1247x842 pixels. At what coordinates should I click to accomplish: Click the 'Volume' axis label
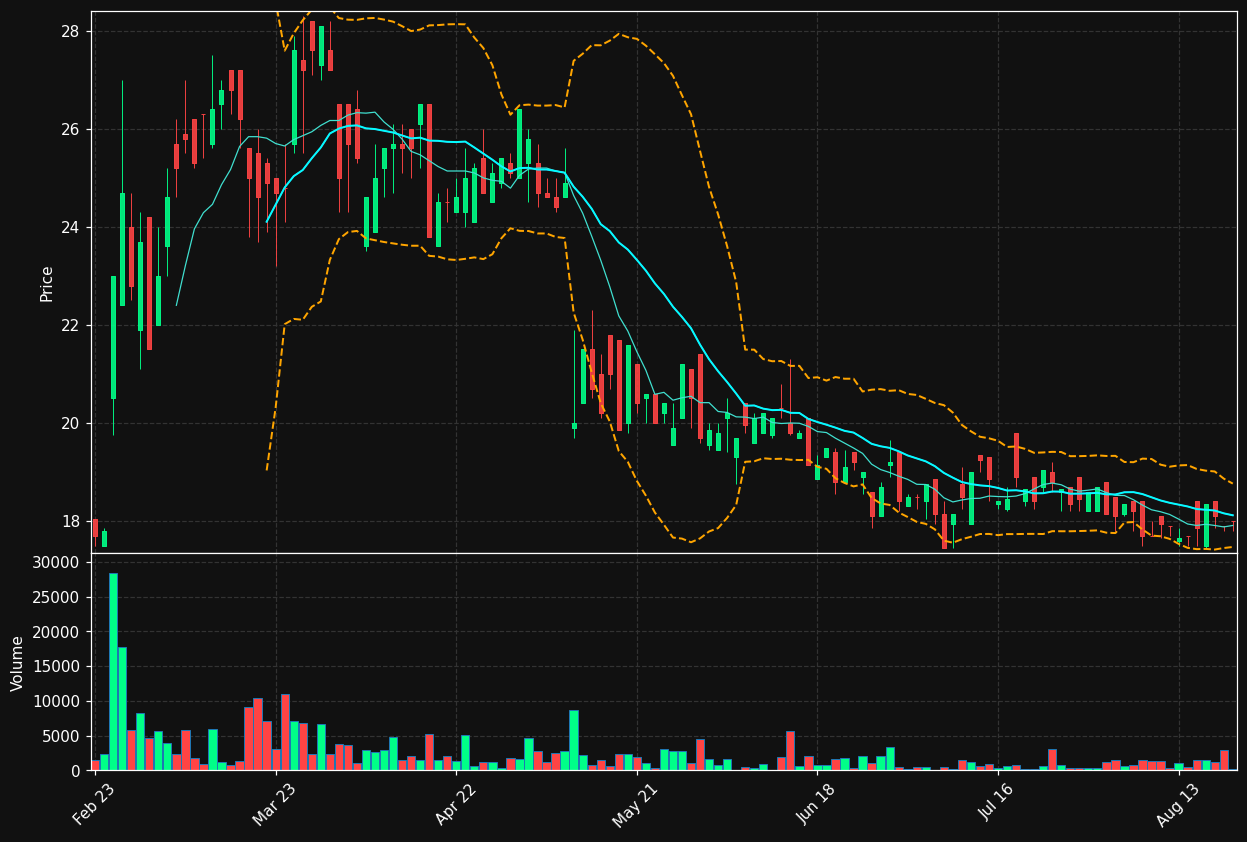(x=18, y=663)
